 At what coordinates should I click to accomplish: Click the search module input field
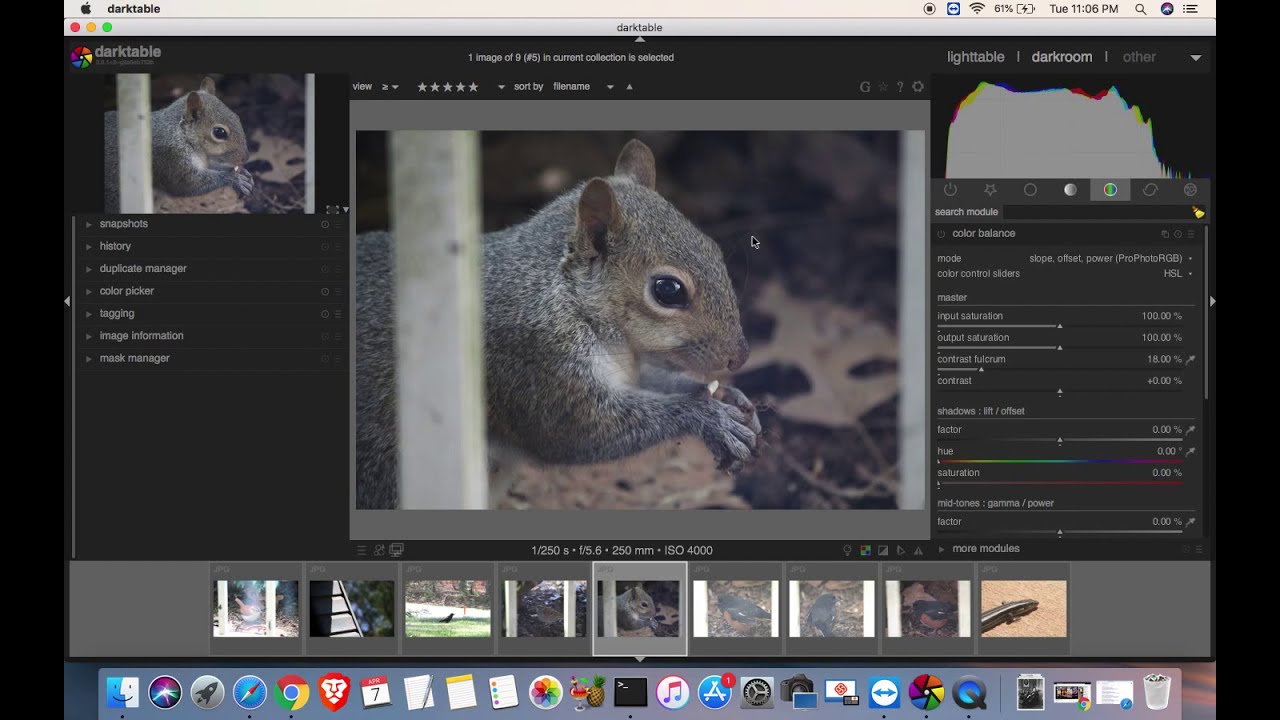1095,212
